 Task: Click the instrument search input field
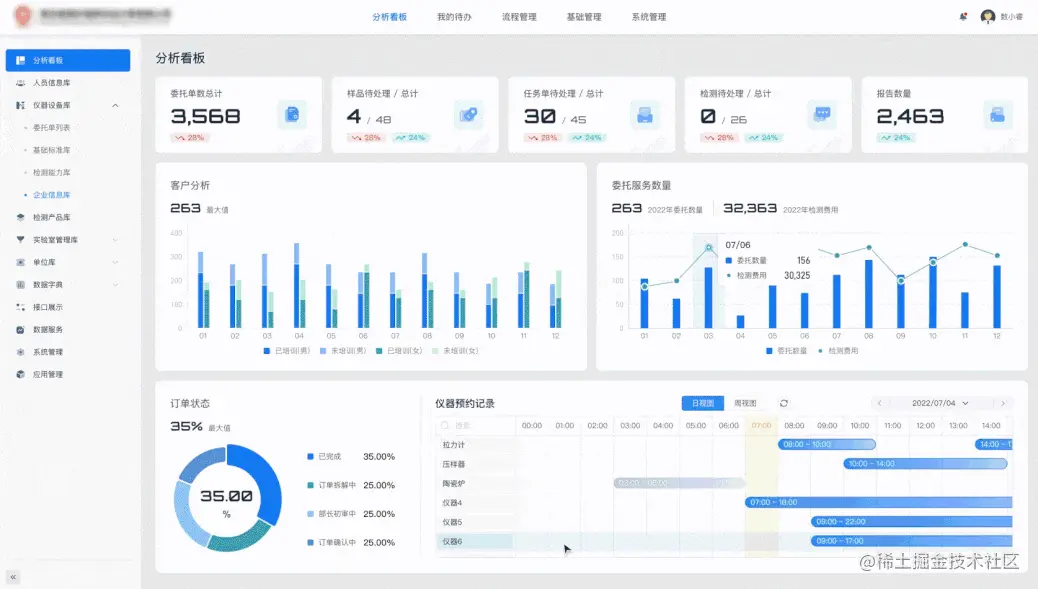[x=475, y=424]
